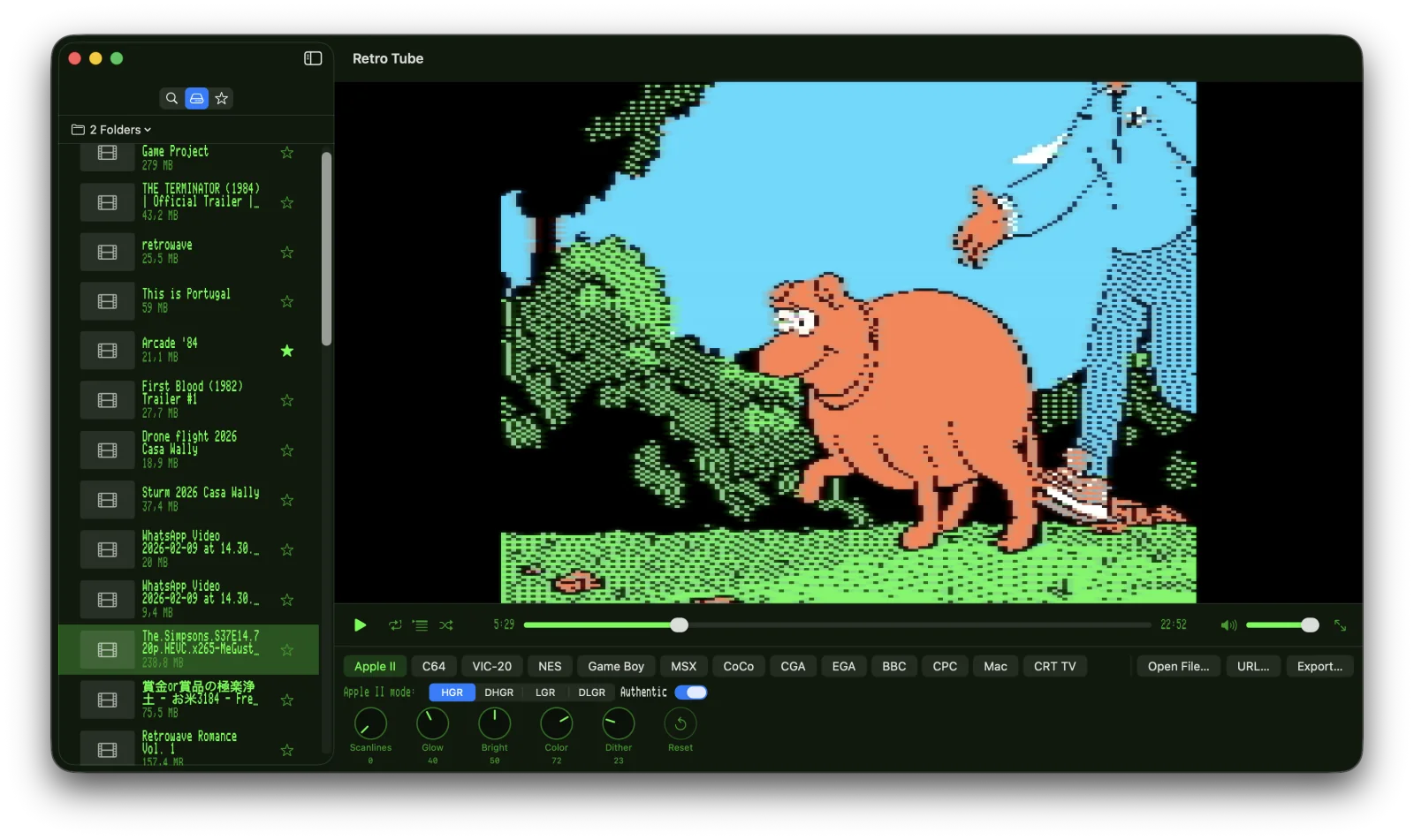Open the playlist queue icon

click(x=421, y=625)
